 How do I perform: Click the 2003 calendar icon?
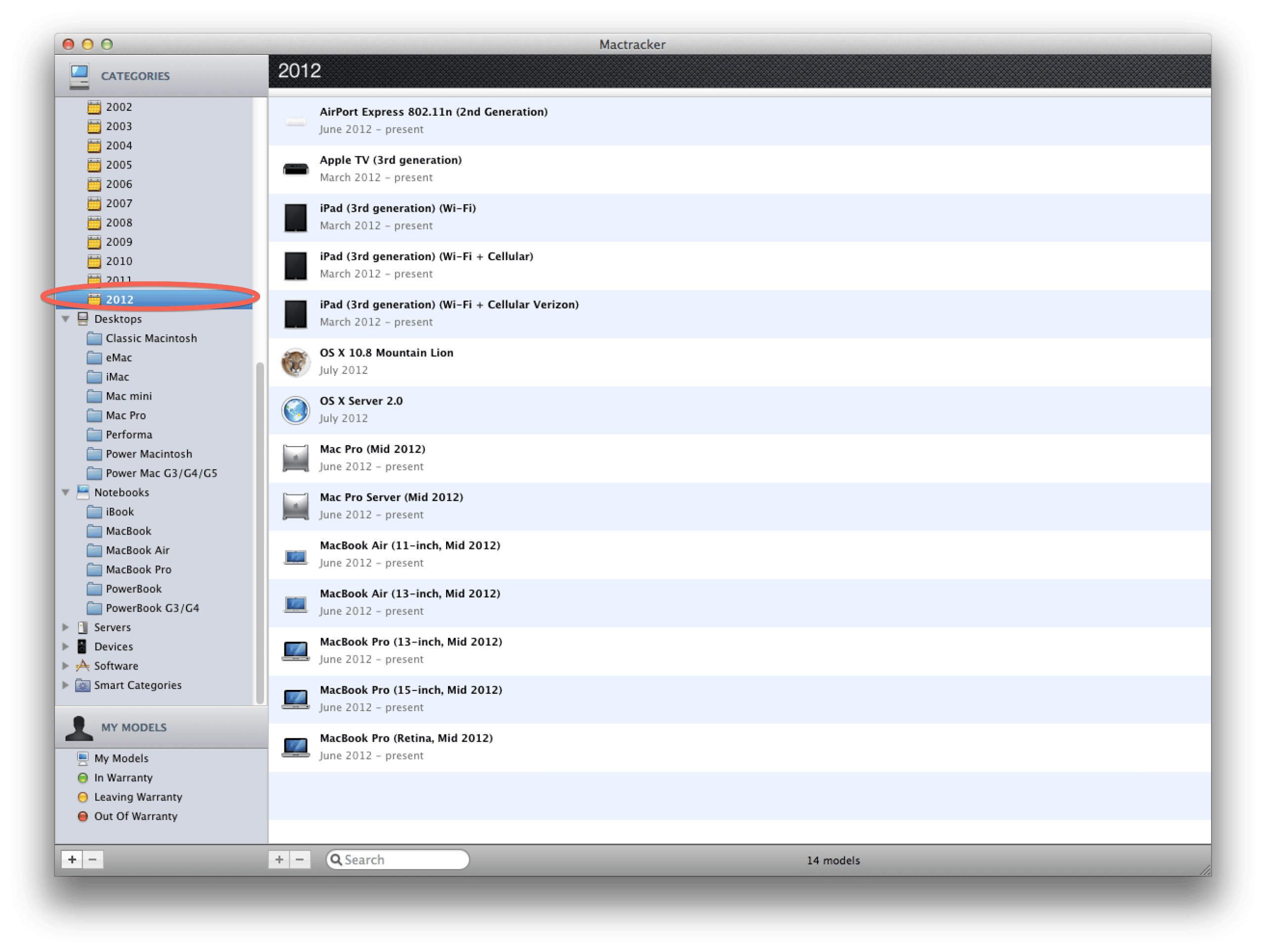point(94,126)
